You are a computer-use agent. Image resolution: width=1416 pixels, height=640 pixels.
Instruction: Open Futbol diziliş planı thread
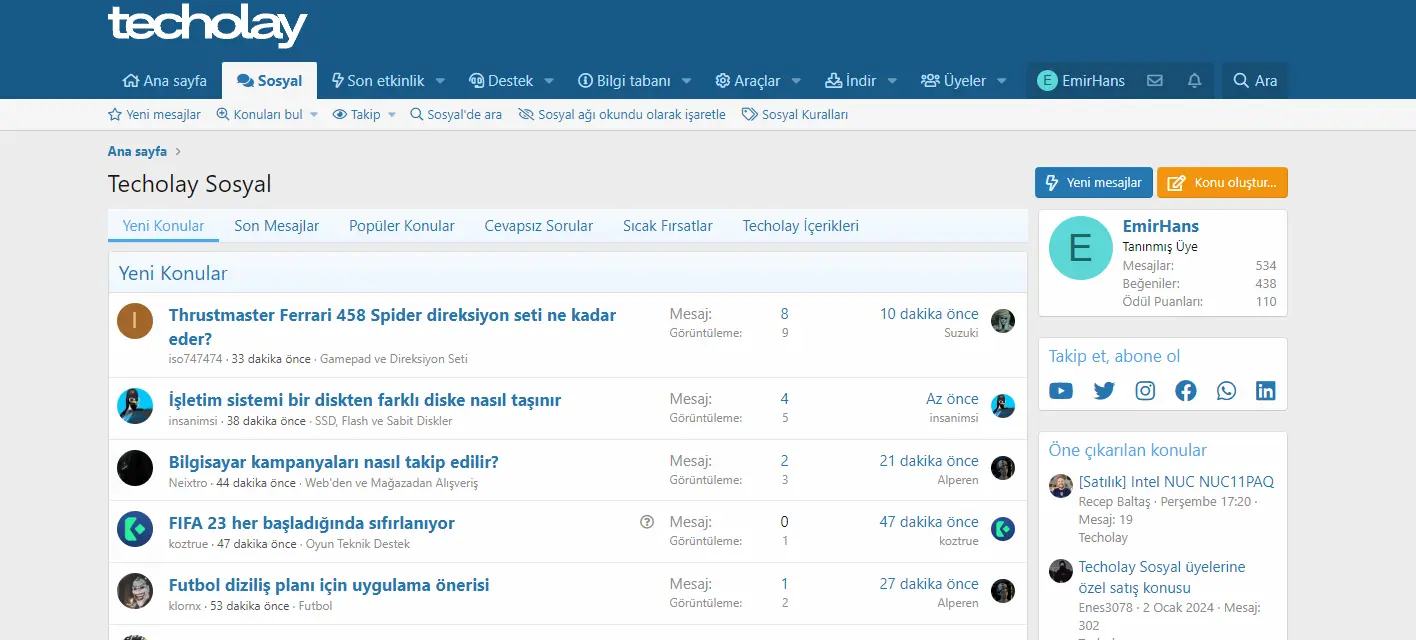click(x=329, y=585)
